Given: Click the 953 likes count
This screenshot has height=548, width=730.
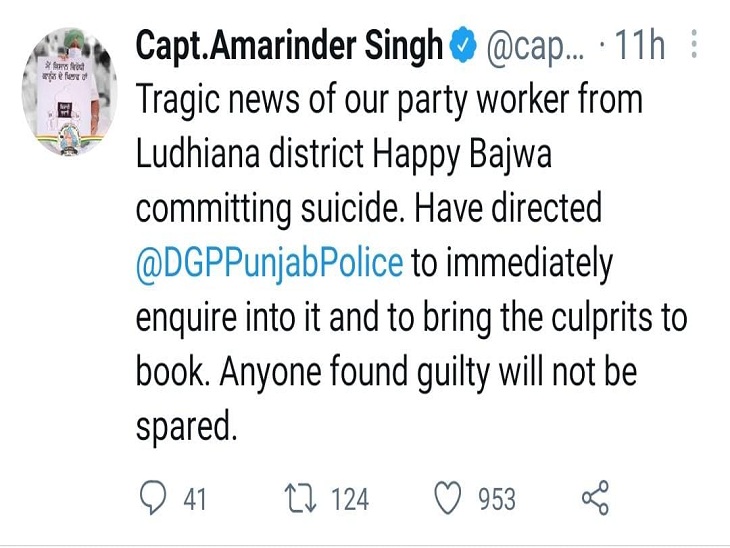Looking at the screenshot, I should 496,498.
